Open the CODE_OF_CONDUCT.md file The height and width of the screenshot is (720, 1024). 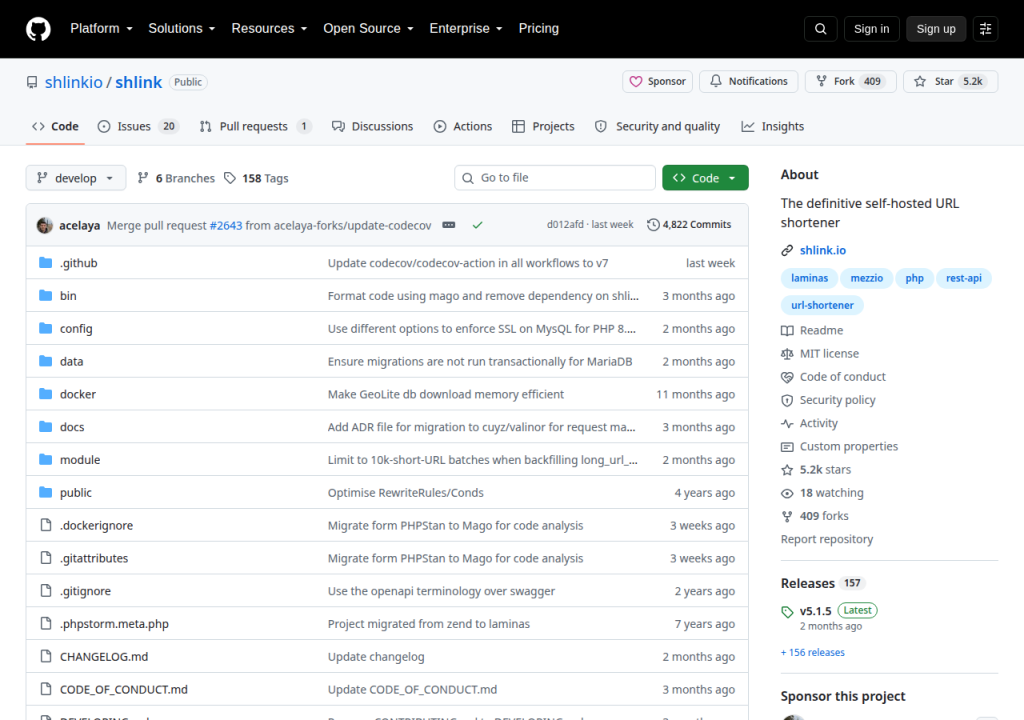[123, 689]
